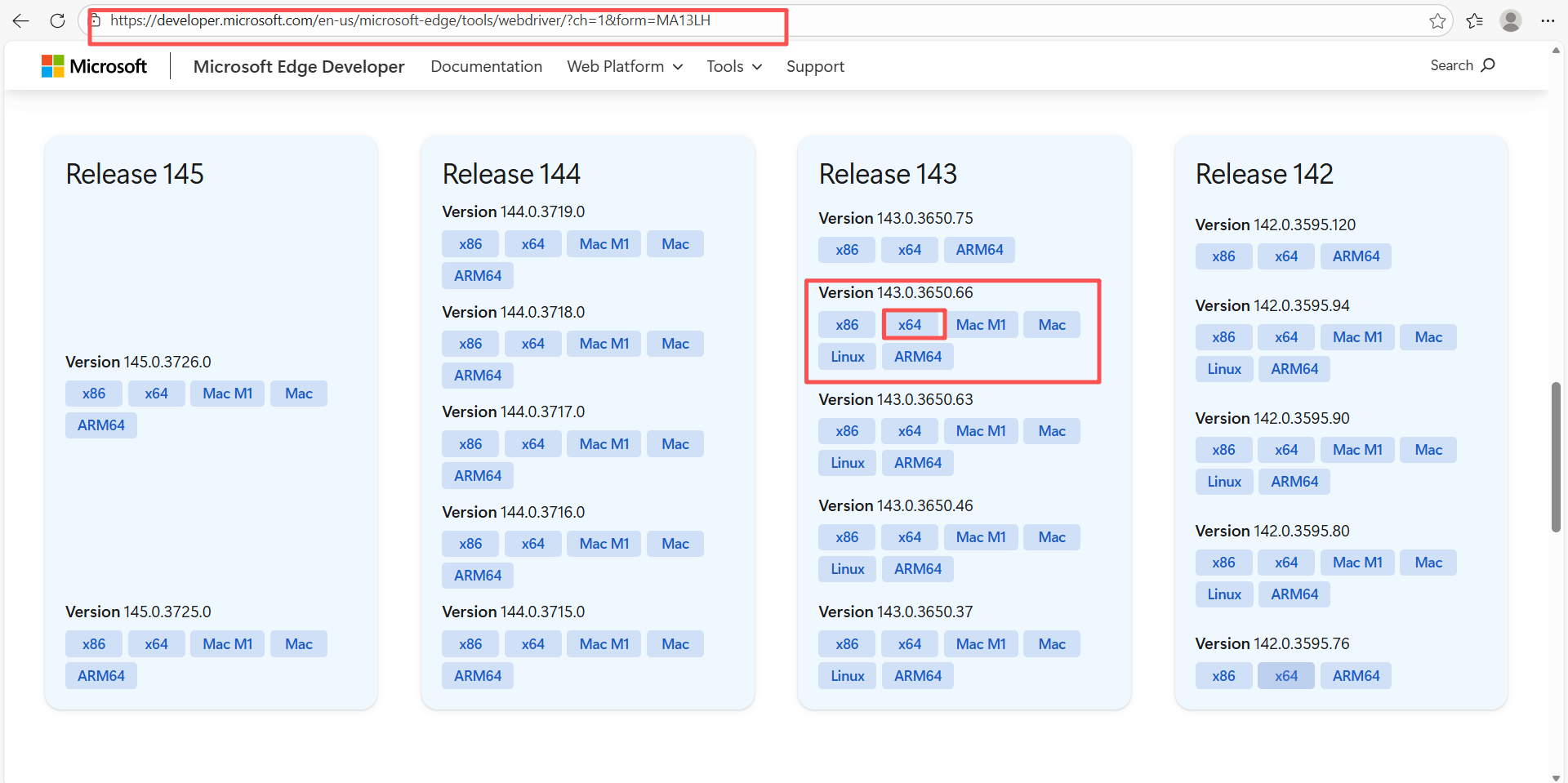Select the Release 143 heading text

coord(888,174)
